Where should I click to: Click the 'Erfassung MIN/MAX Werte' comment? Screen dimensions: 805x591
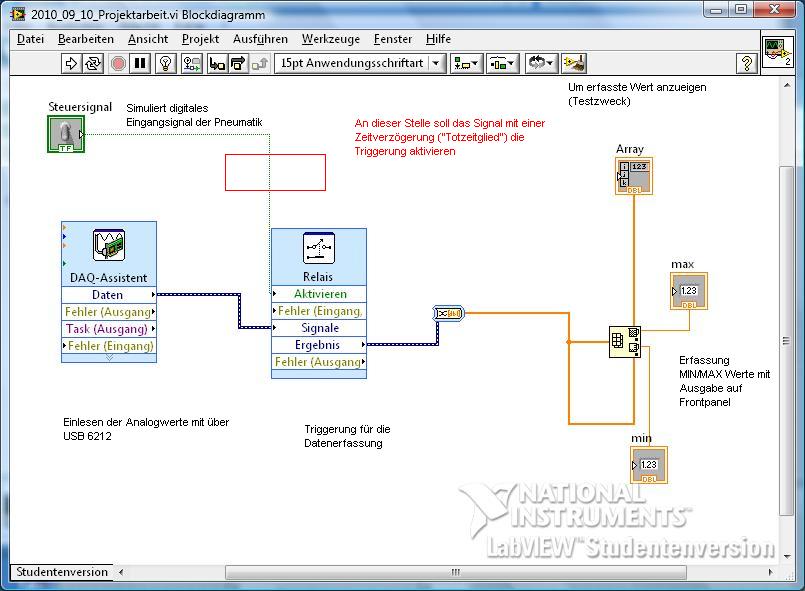tap(724, 381)
